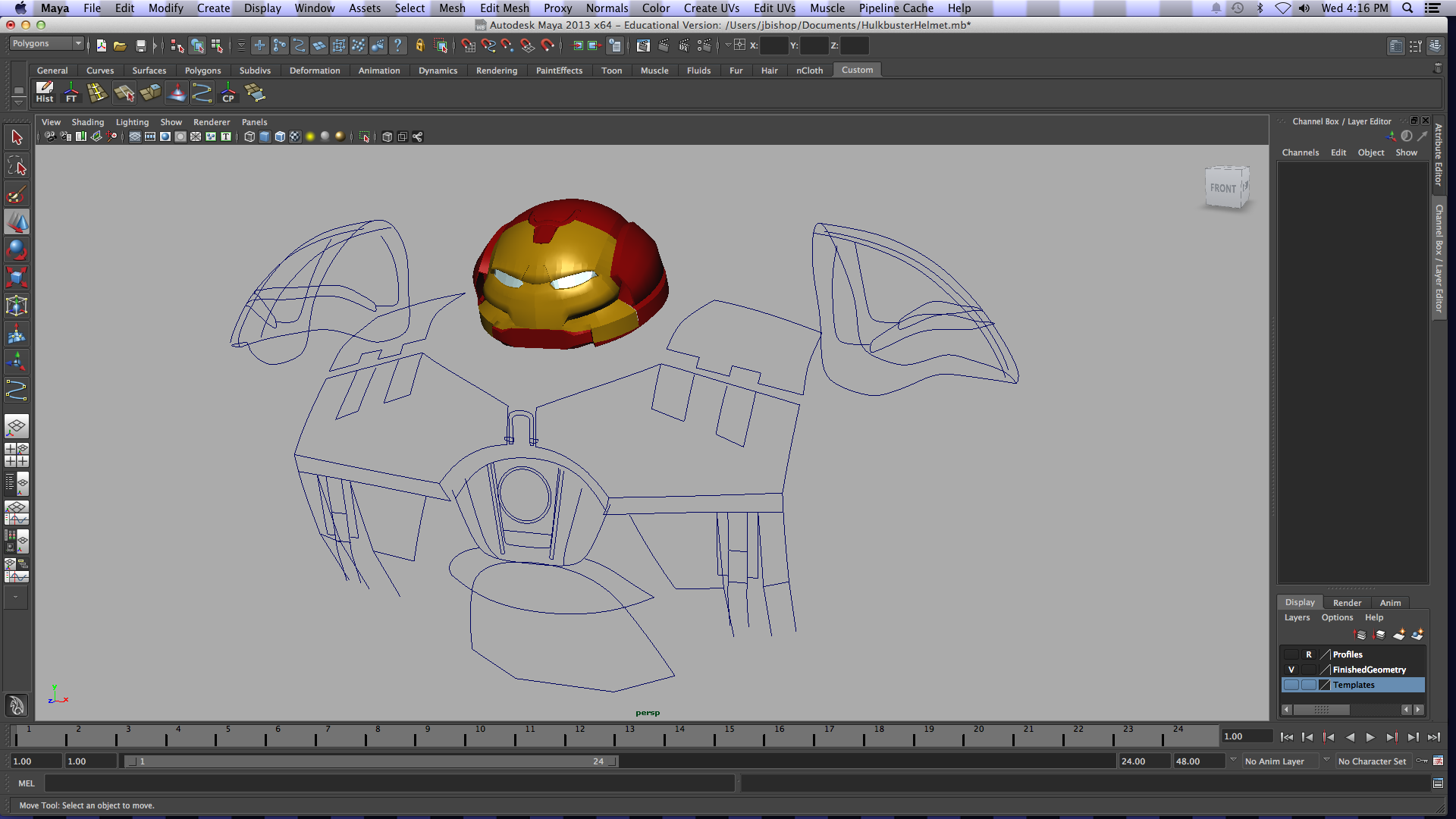1456x819 pixels.
Task: Enable textured display checker icon
Action: (295, 136)
